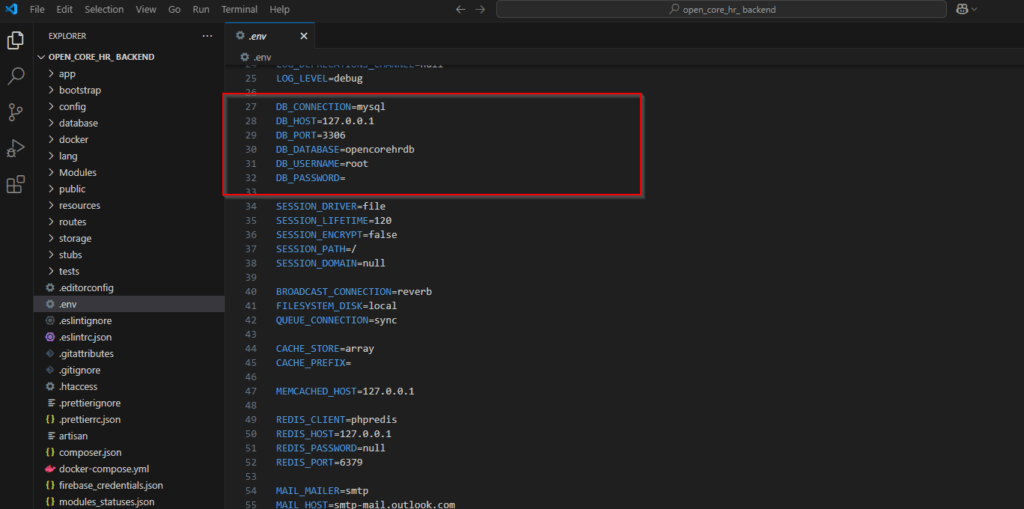Place cursor on DB_PASSWORD= line
1024x509 pixels.
point(310,178)
